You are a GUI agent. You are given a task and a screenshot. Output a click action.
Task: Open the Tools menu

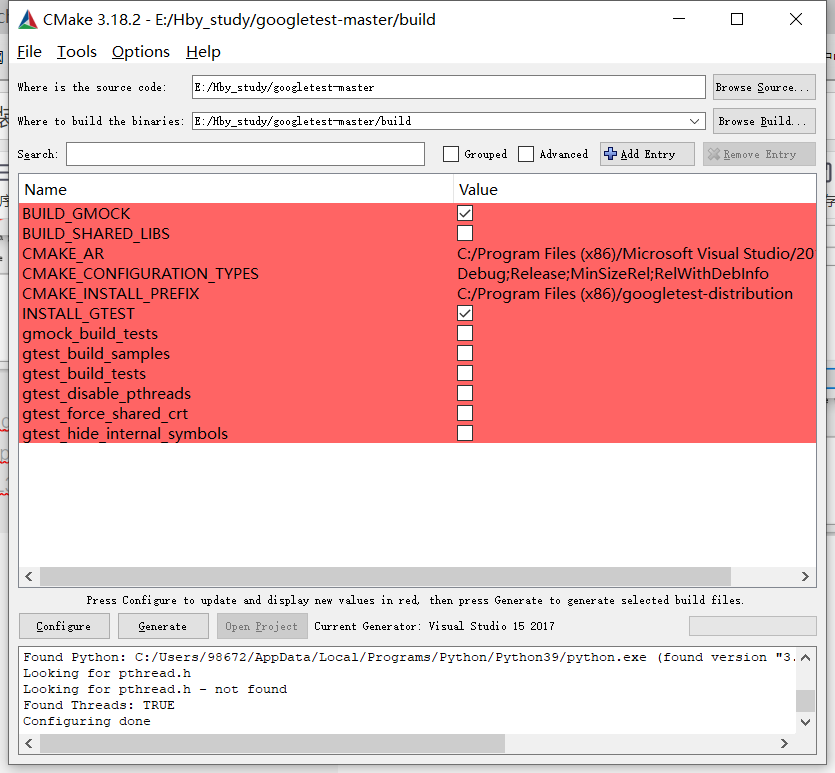click(x=77, y=52)
